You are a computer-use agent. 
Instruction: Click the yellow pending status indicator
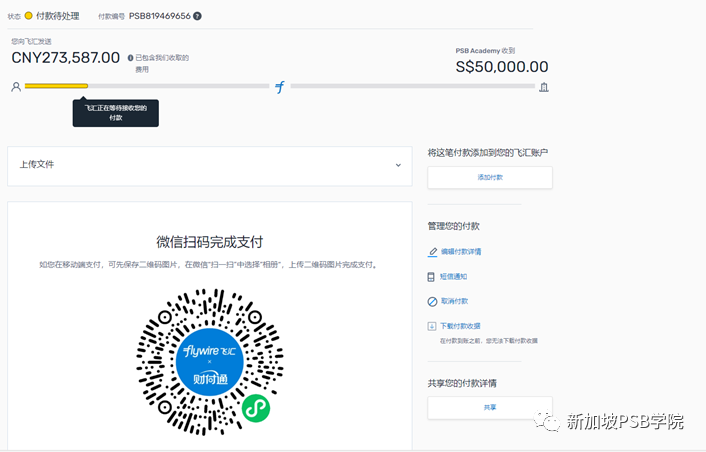pos(29,16)
